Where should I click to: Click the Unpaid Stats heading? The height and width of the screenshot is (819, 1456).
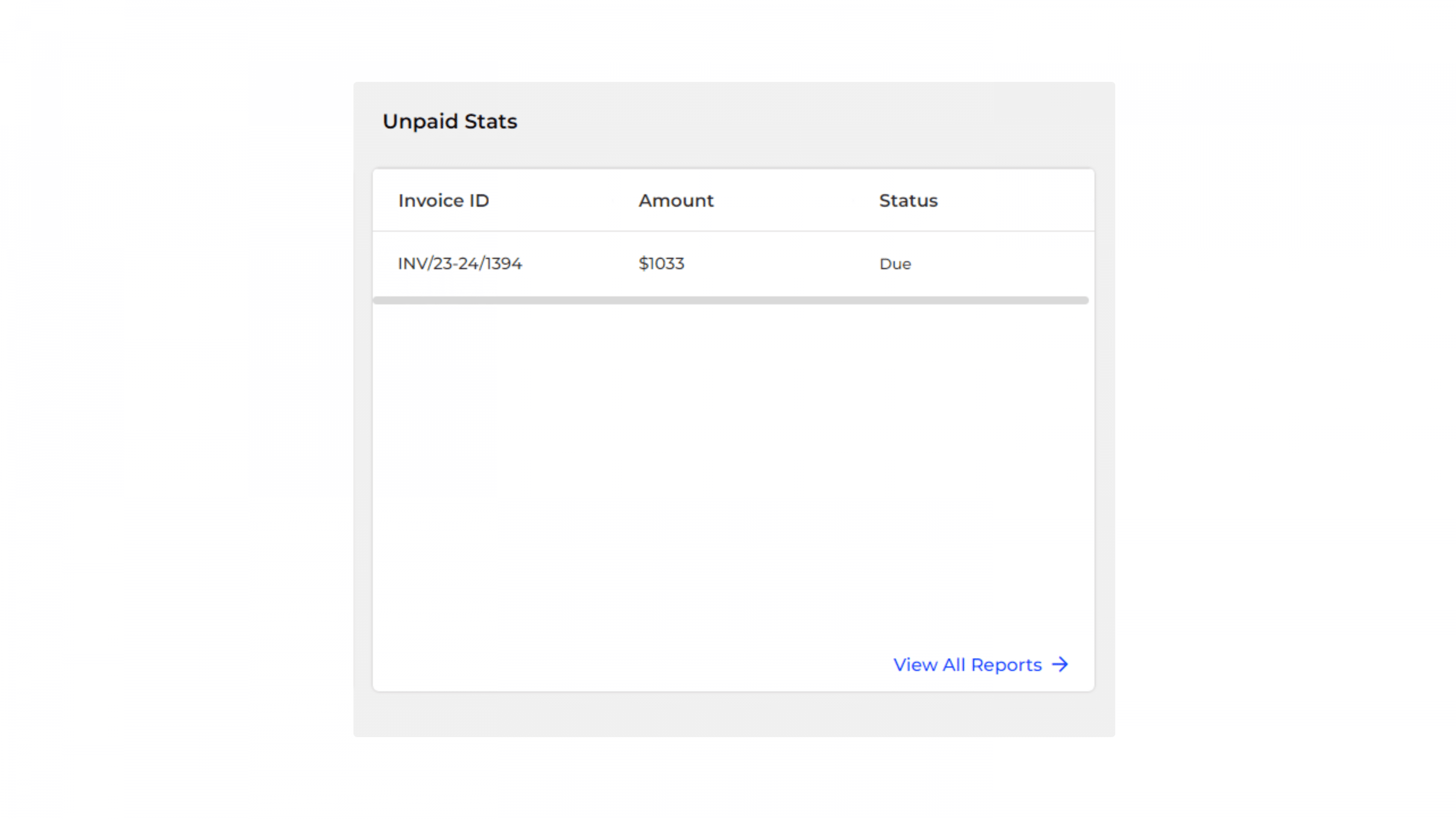pos(450,121)
